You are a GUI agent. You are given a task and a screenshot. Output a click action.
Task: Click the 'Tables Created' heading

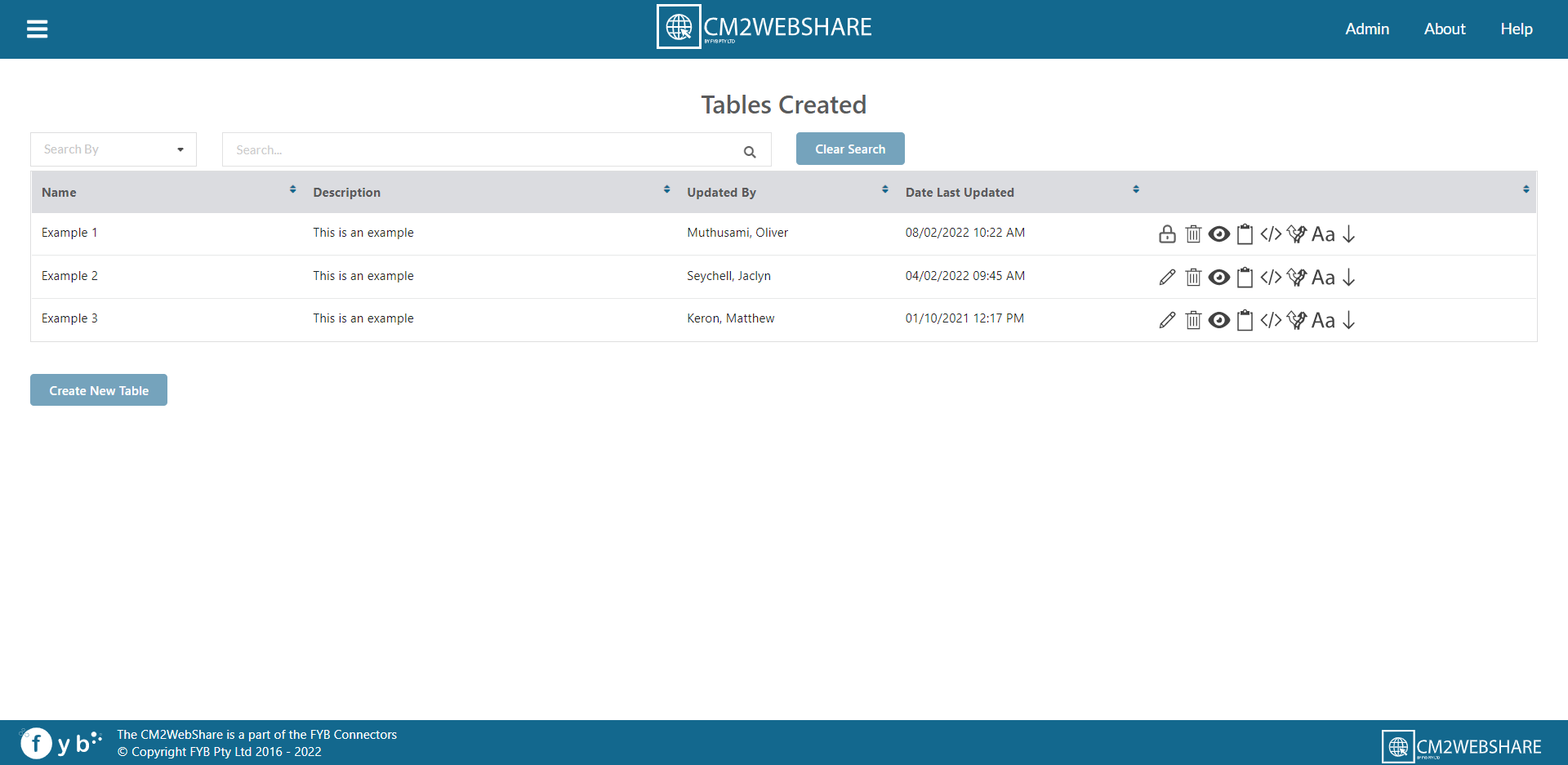tap(784, 105)
